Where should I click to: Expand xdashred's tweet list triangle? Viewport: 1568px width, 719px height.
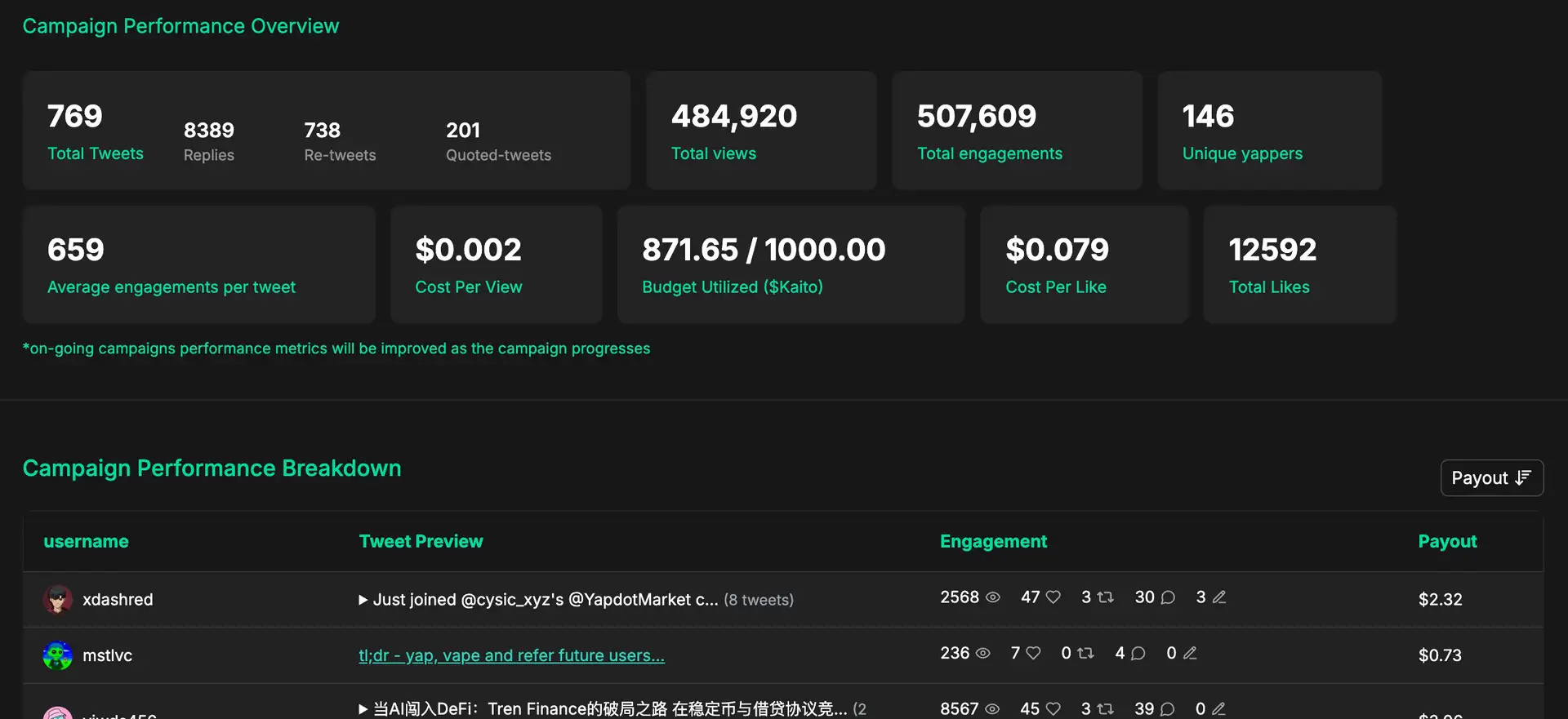tap(363, 600)
